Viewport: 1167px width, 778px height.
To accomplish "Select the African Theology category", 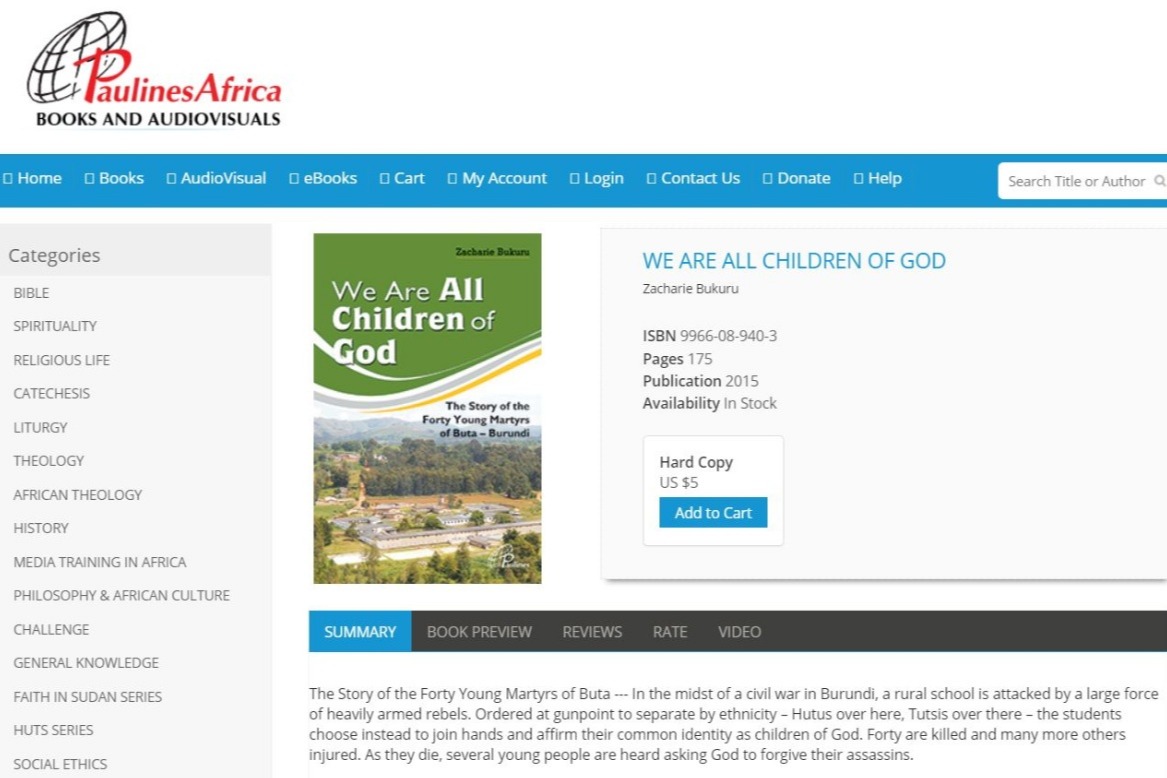I will click(77, 494).
